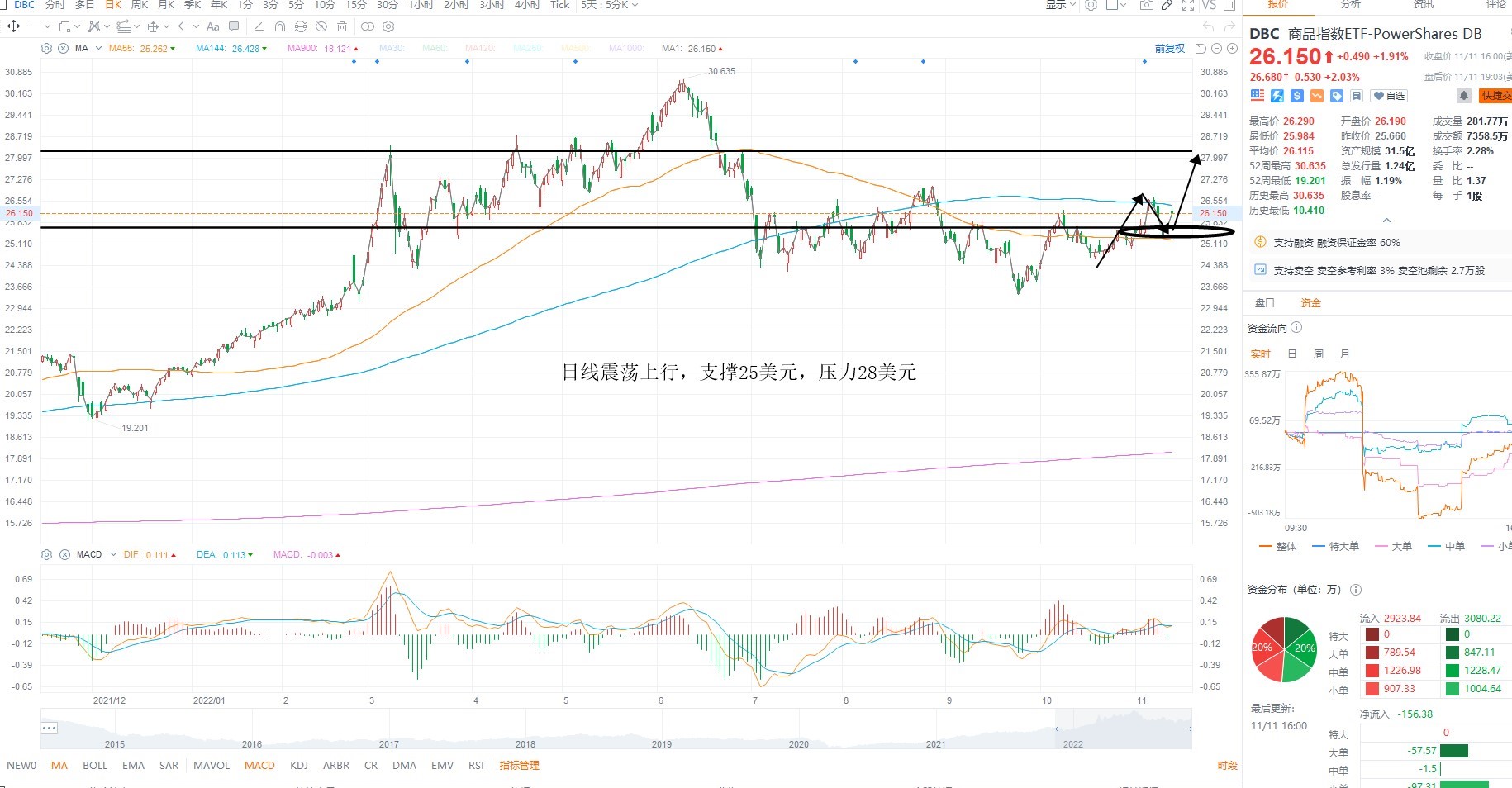
Task: Expand the MA indicator type dropdown
Action: [x=98, y=48]
